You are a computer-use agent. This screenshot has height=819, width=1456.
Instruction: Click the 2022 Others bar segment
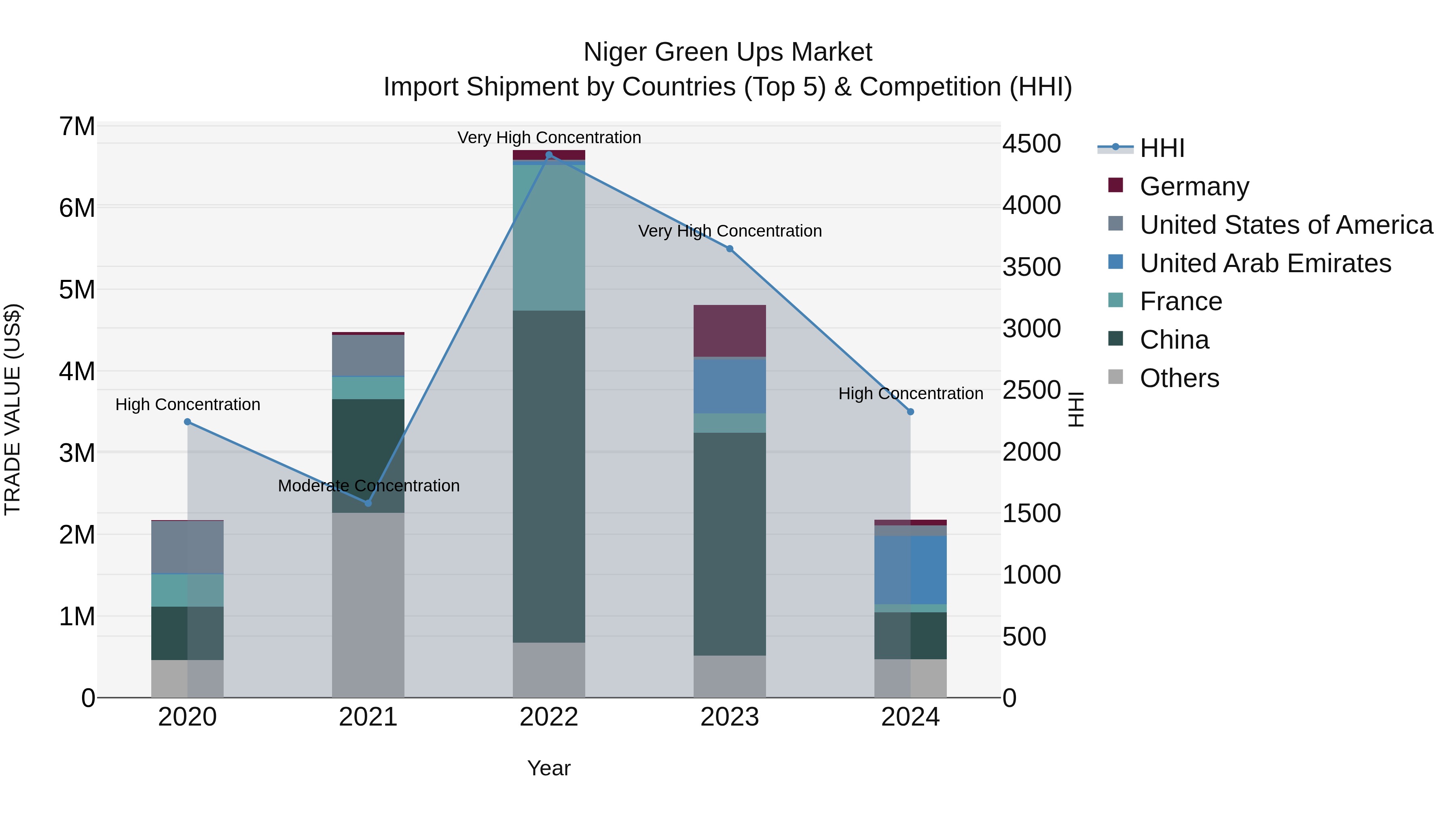(549, 670)
